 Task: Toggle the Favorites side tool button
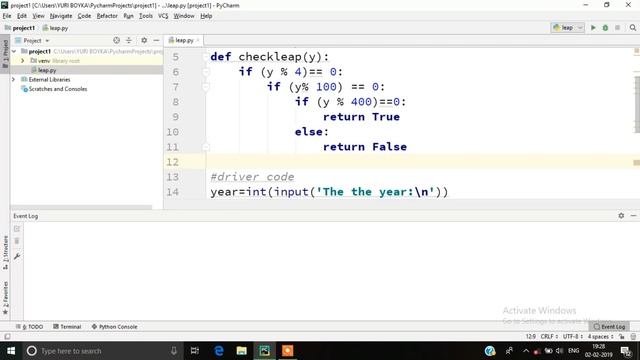pyautogui.click(x=5, y=298)
